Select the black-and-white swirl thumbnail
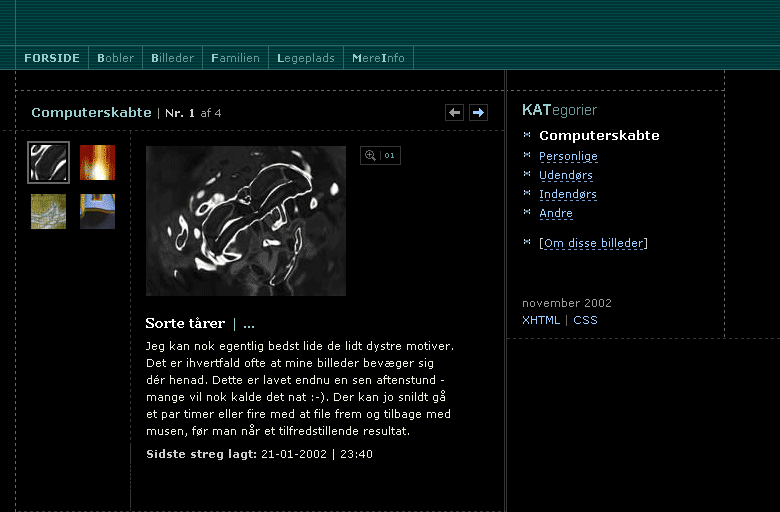 click(48, 162)
